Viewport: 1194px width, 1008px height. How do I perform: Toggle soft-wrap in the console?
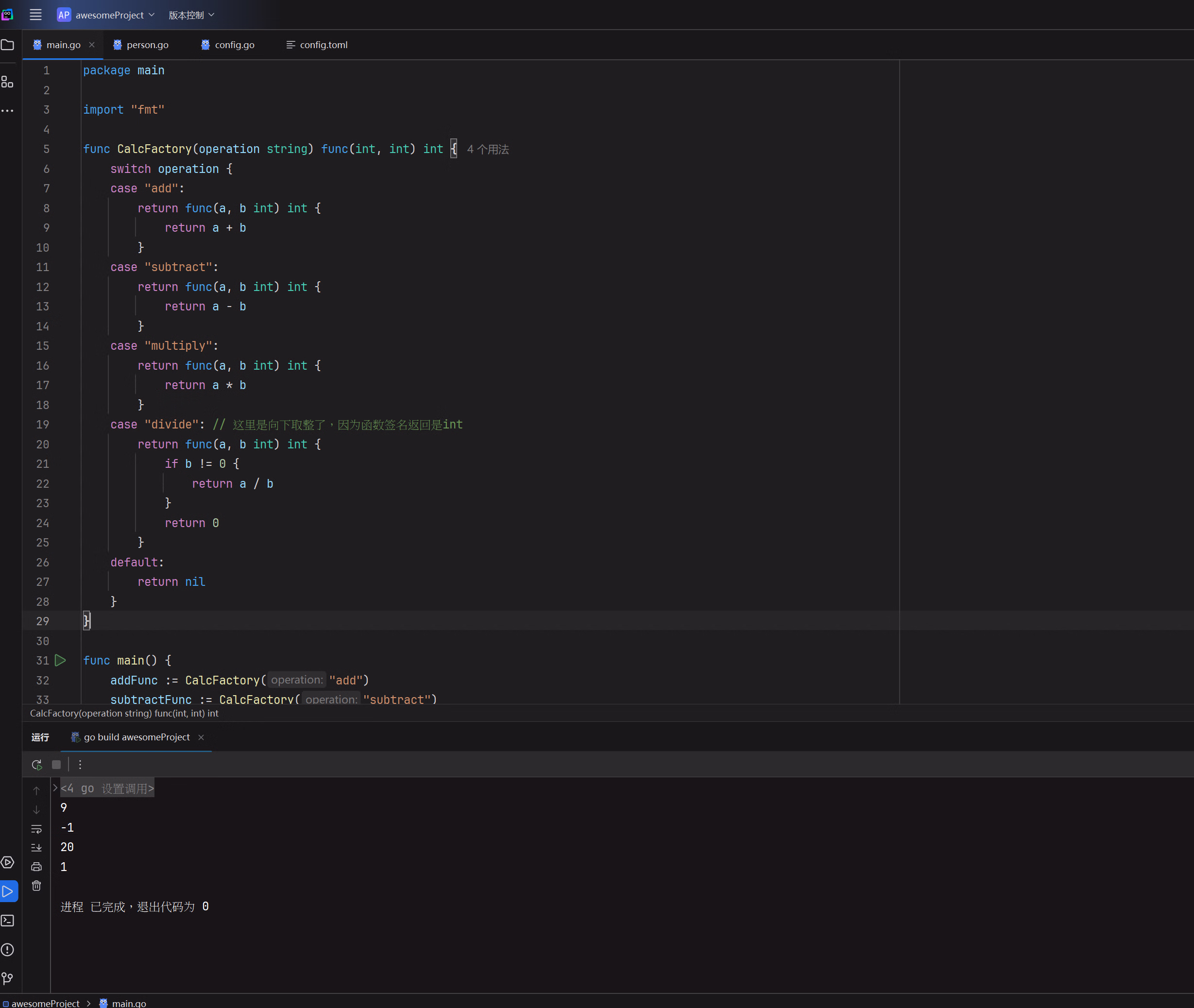click(36, 829)
